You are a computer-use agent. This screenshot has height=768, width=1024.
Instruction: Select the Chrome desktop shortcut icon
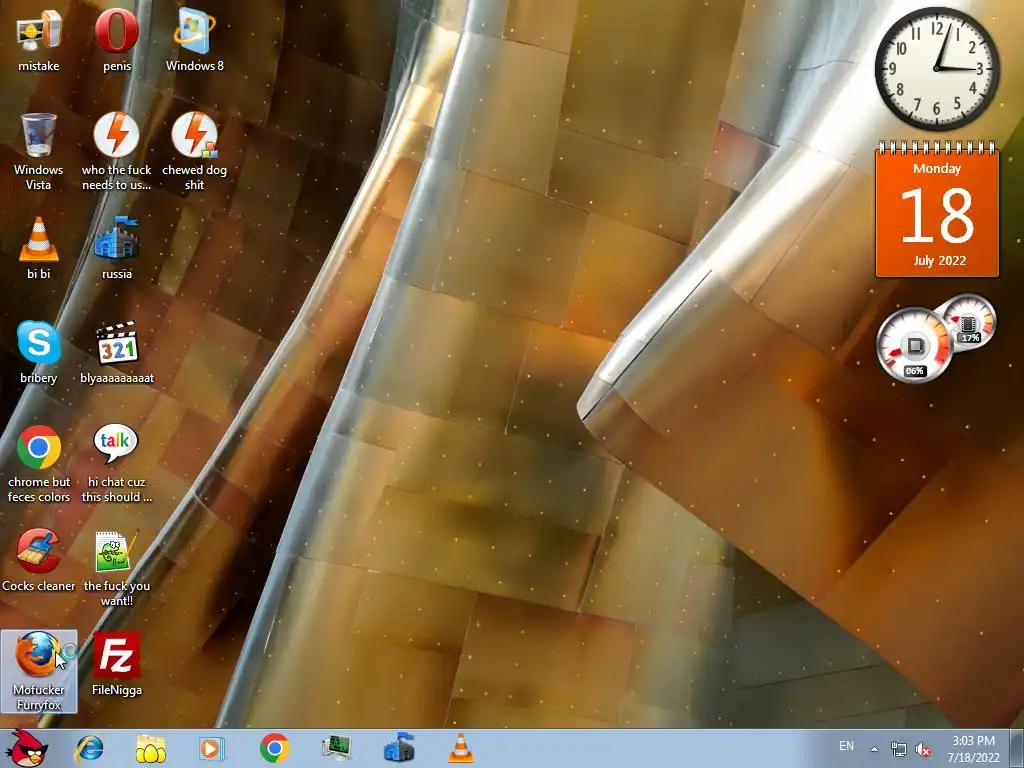coord(39,447)
